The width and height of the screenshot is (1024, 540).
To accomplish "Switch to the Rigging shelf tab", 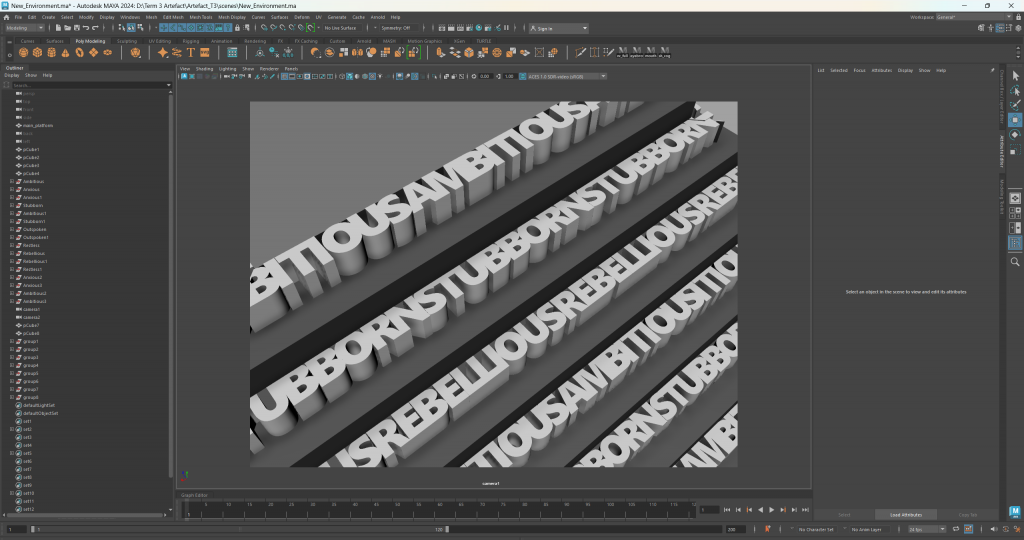I will (191, 41).
